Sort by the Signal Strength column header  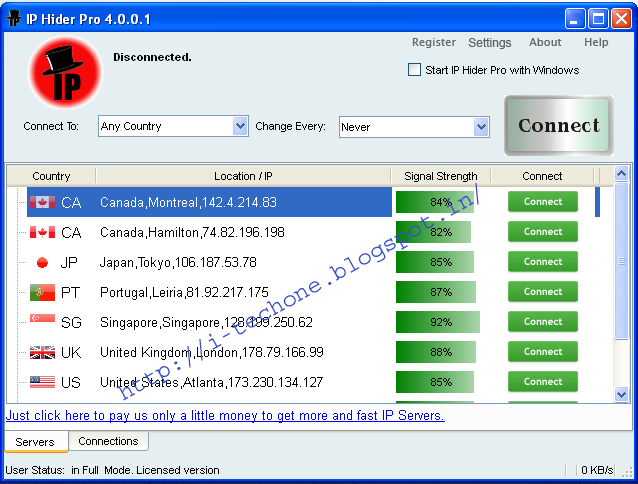coord(441,176)
